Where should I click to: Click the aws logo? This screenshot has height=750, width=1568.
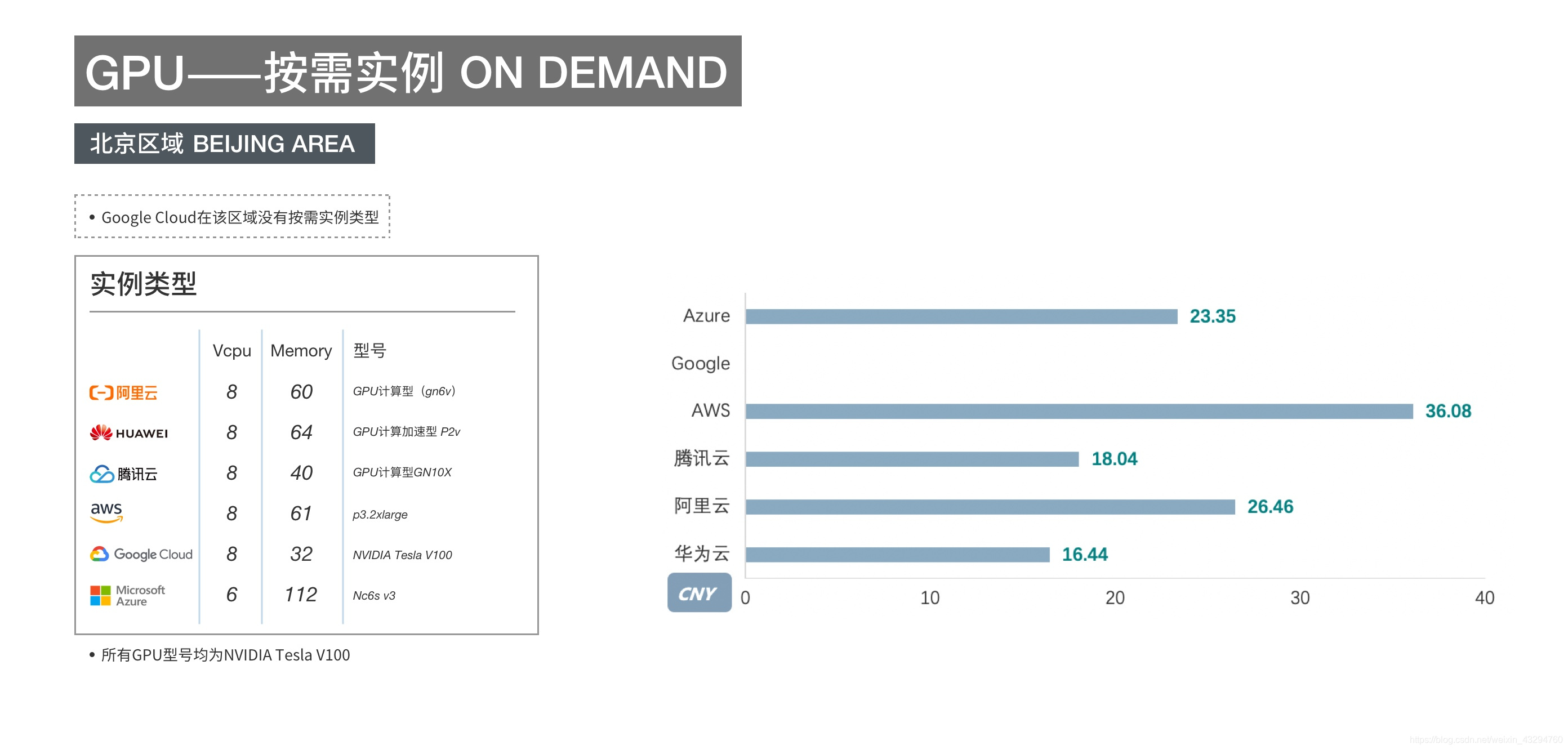106,512
